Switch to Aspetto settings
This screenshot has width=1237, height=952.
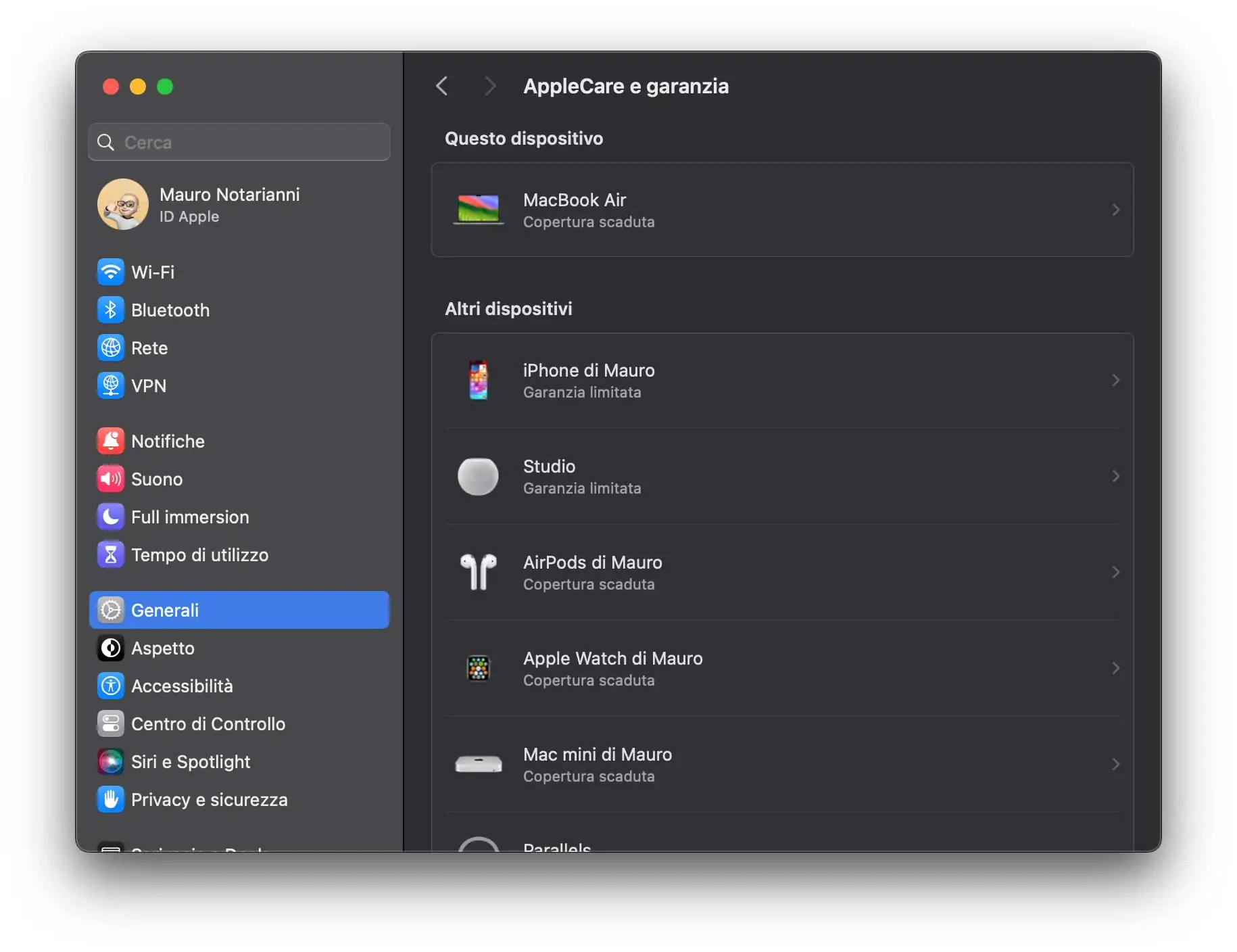click(162, 648)
